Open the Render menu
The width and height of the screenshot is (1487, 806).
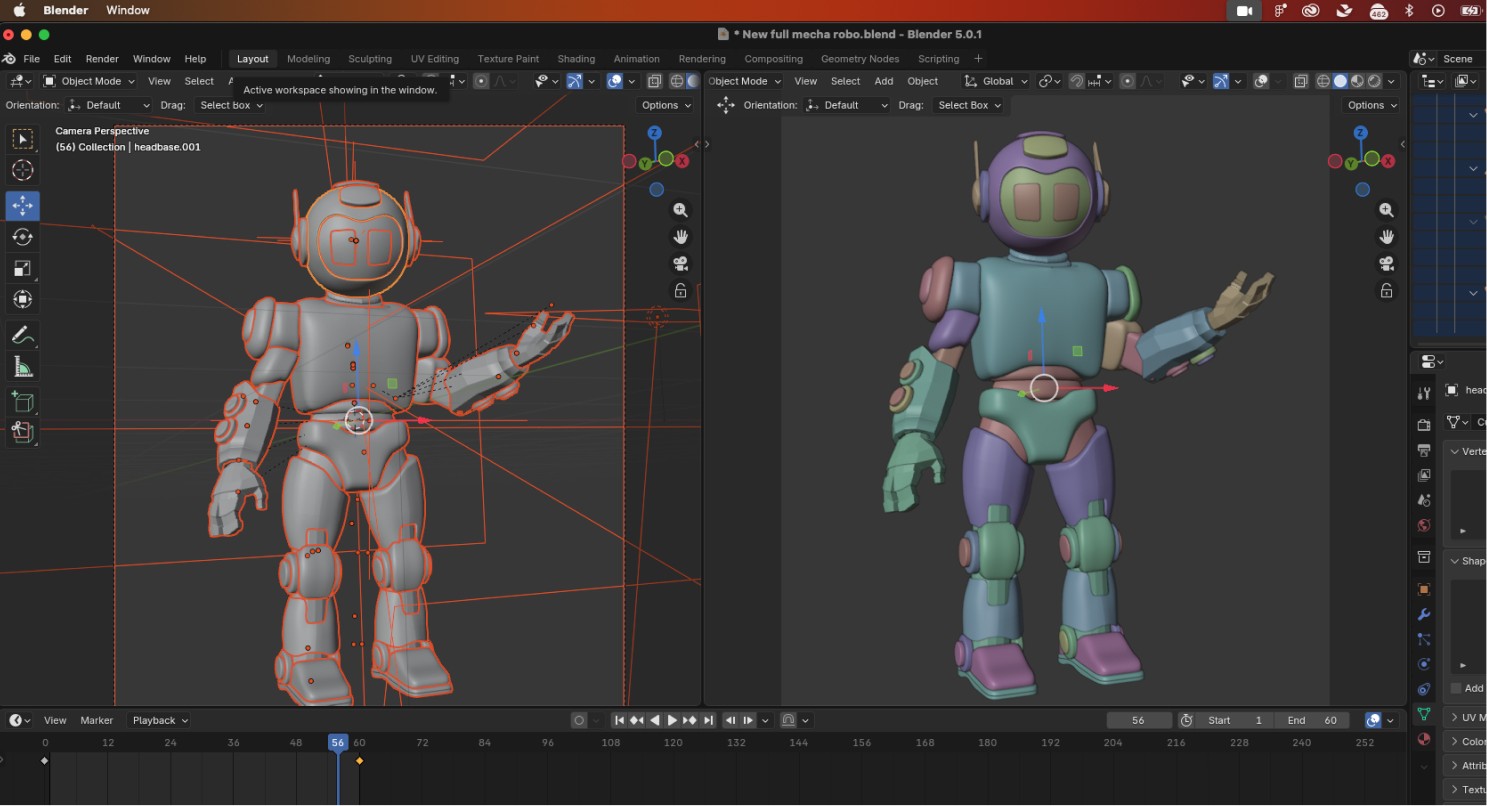(x=102, y=58)
